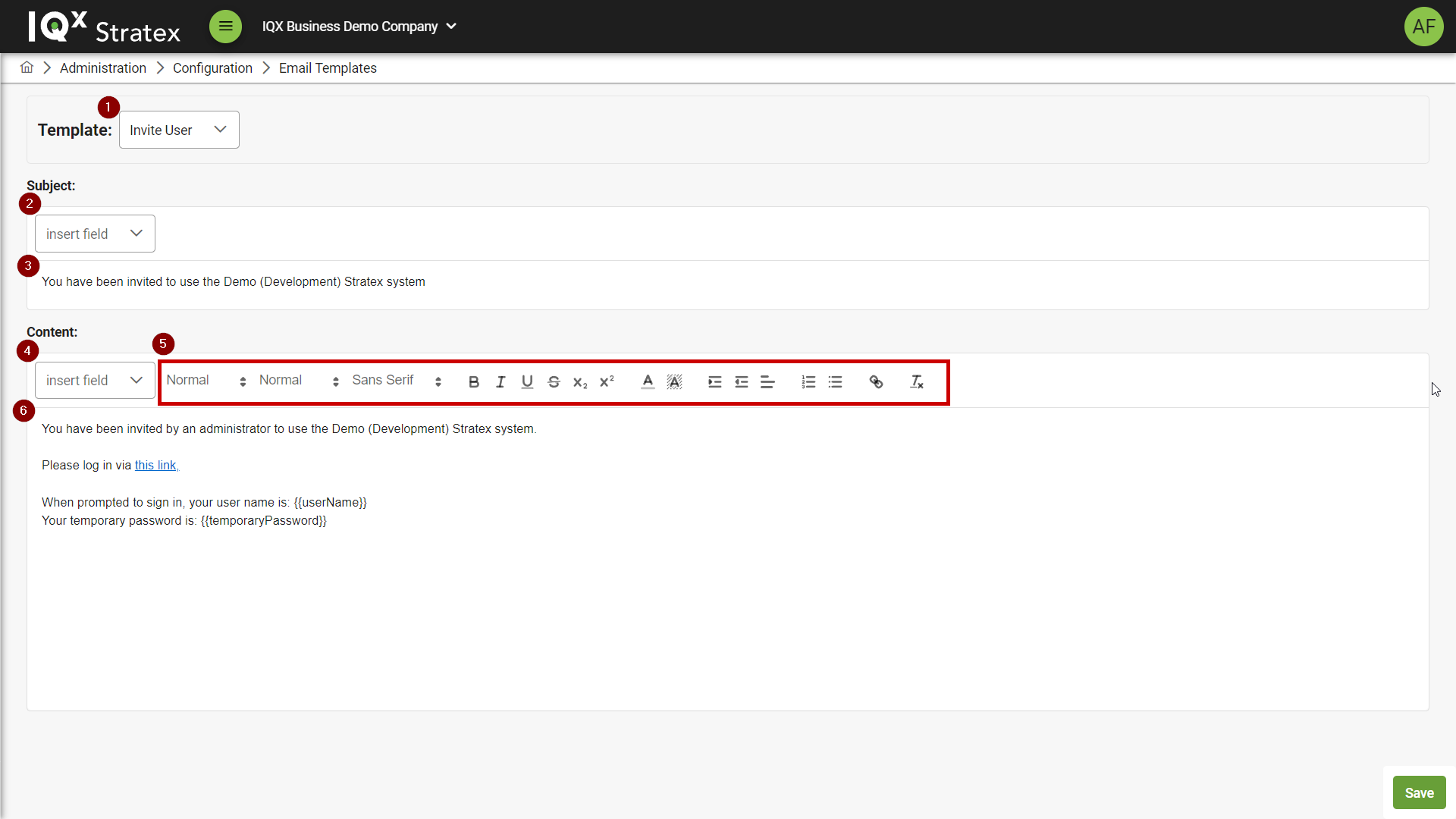Toggle italic text formatting
The height and width of the screenshot is (819, 1456).
(500, 382)
